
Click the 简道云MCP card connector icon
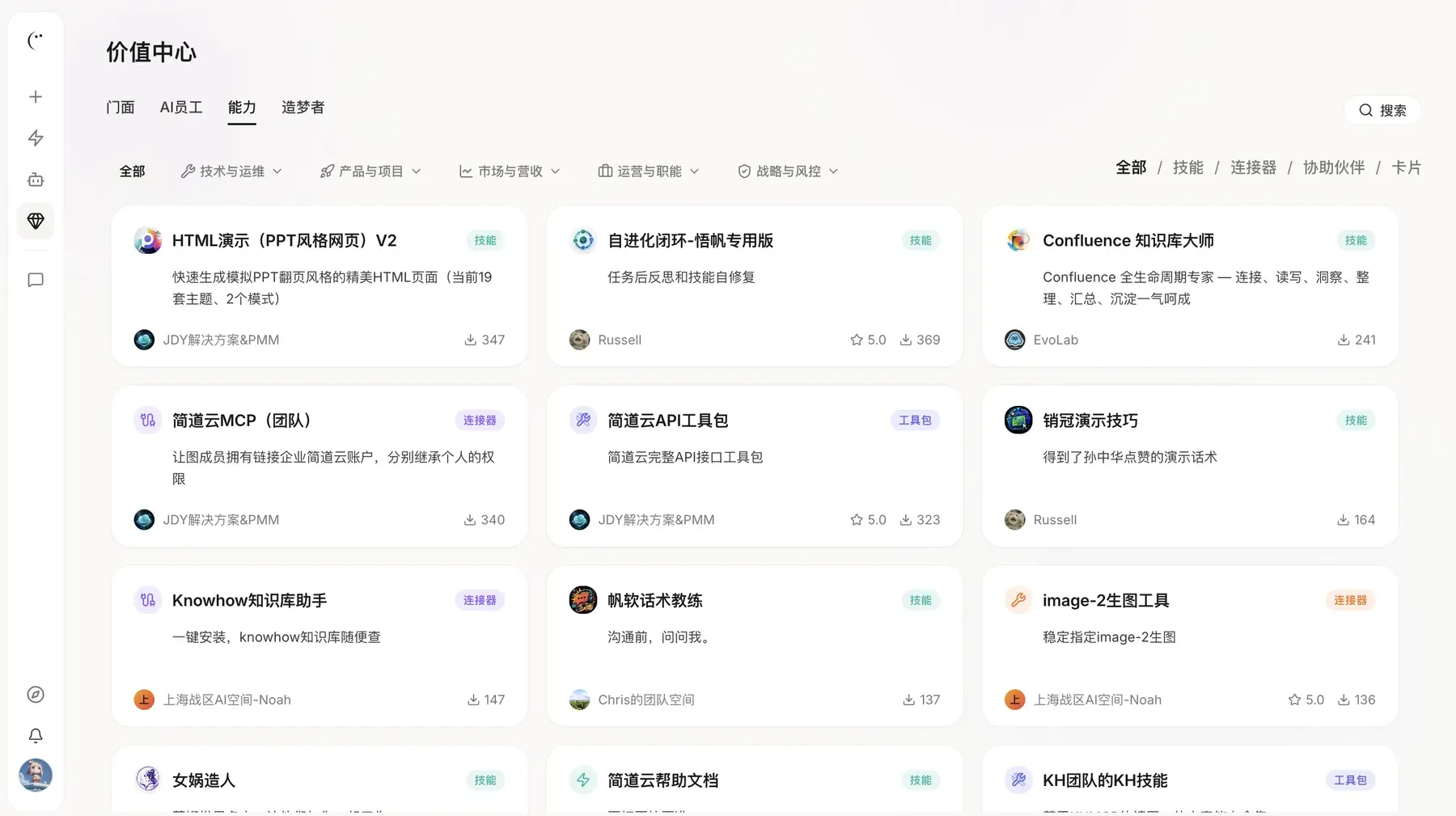147,421
